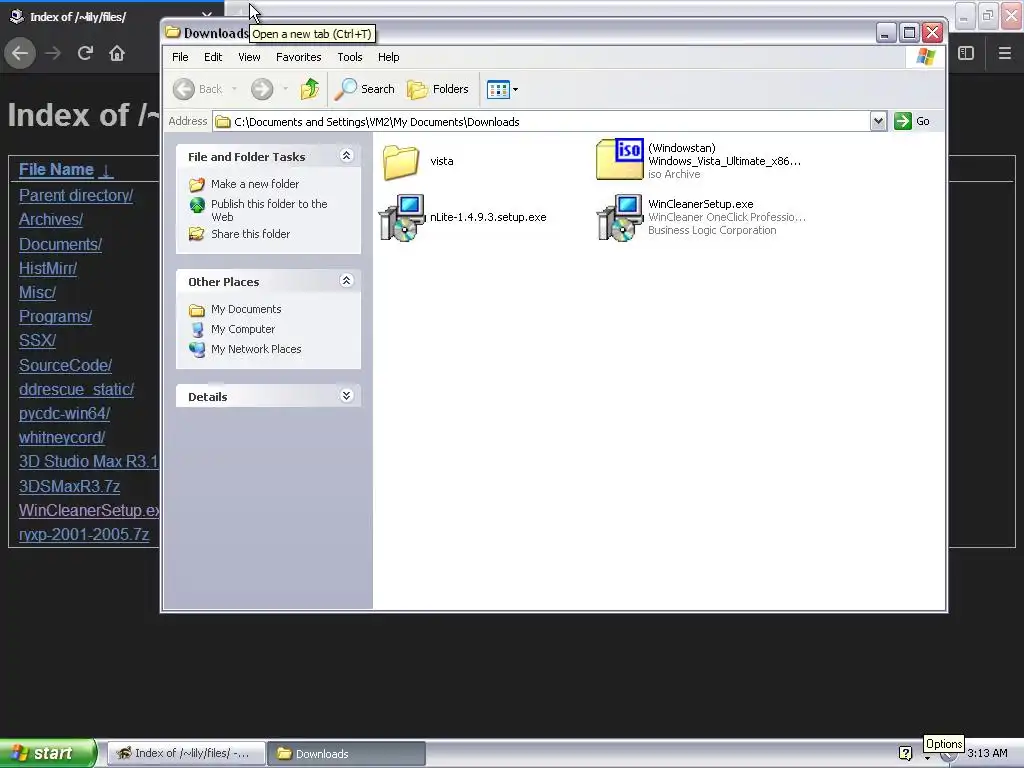Open the View menu
The width and height of the screenshot is (1024, 768).
click(249, 57)
